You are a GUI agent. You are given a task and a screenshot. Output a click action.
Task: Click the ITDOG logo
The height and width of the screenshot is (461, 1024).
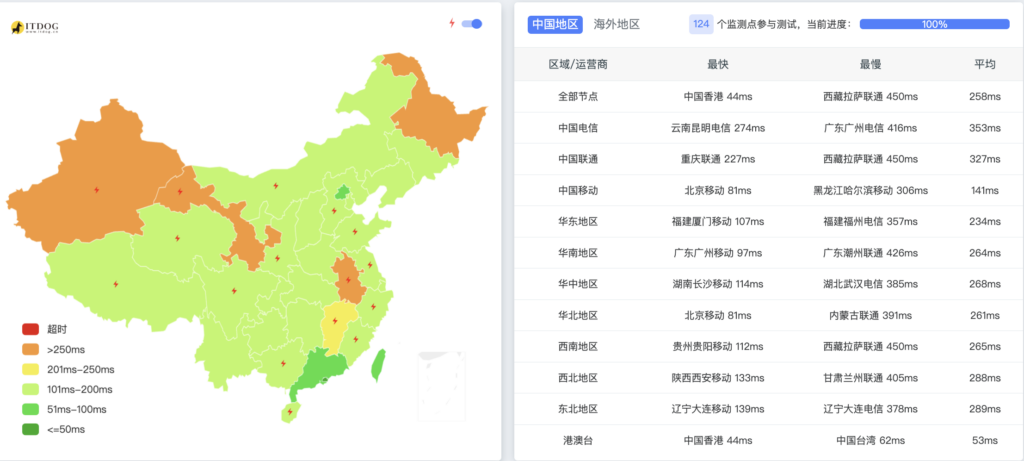pyautogui.click(x=33, y=27)
